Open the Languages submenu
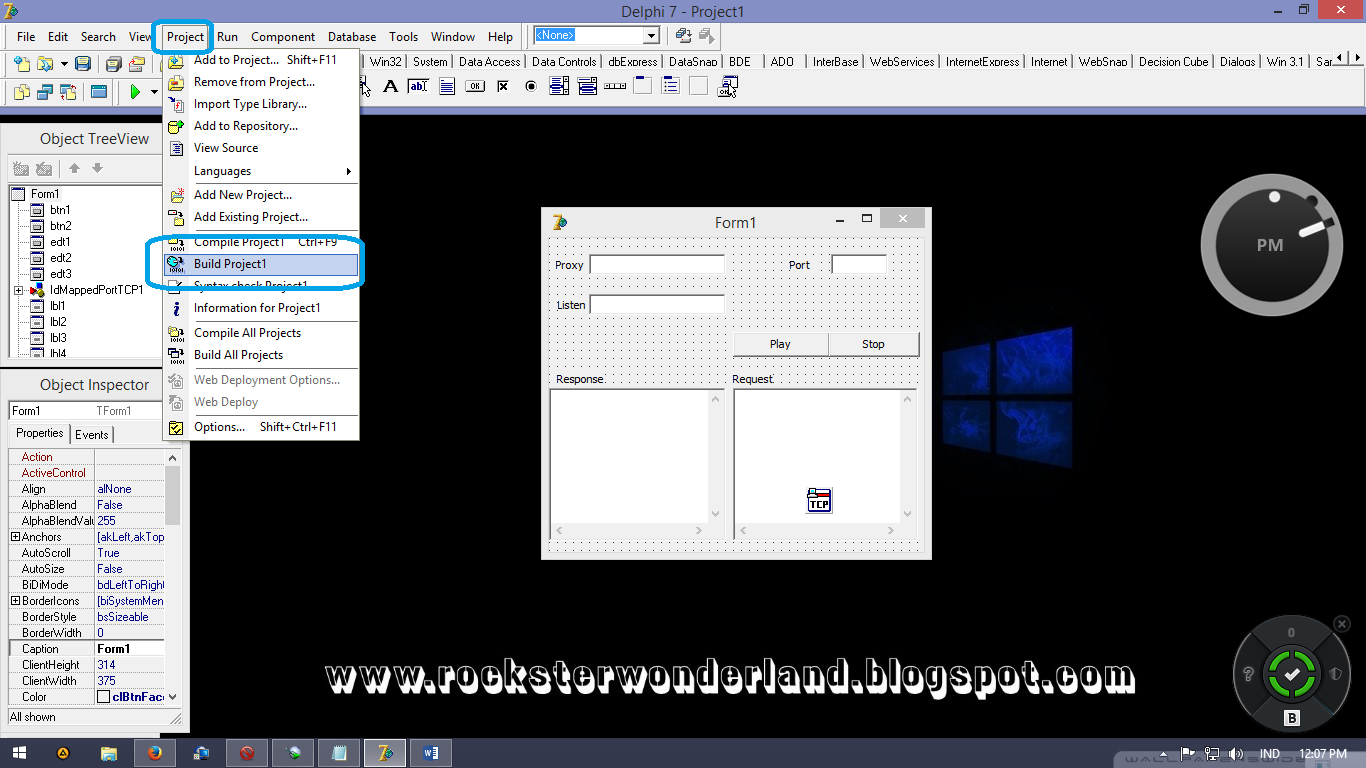Screen dimensions: 1366x768 [260, 171]
